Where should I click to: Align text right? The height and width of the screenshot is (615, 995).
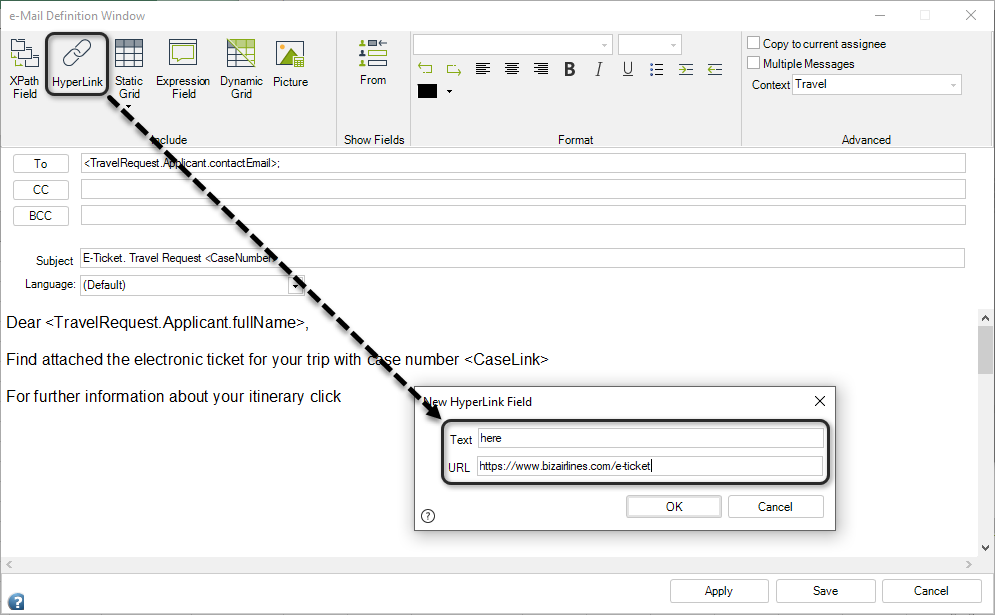point(541,69)
